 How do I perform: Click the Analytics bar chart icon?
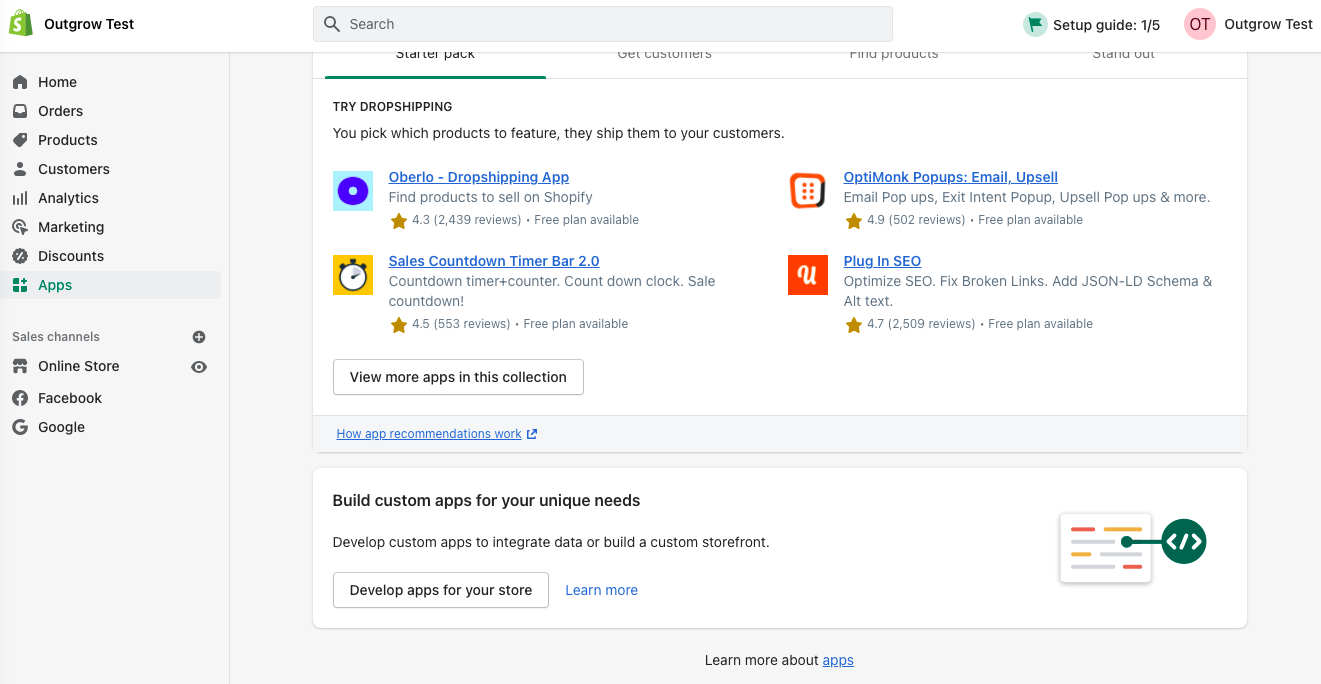[20, 198]
